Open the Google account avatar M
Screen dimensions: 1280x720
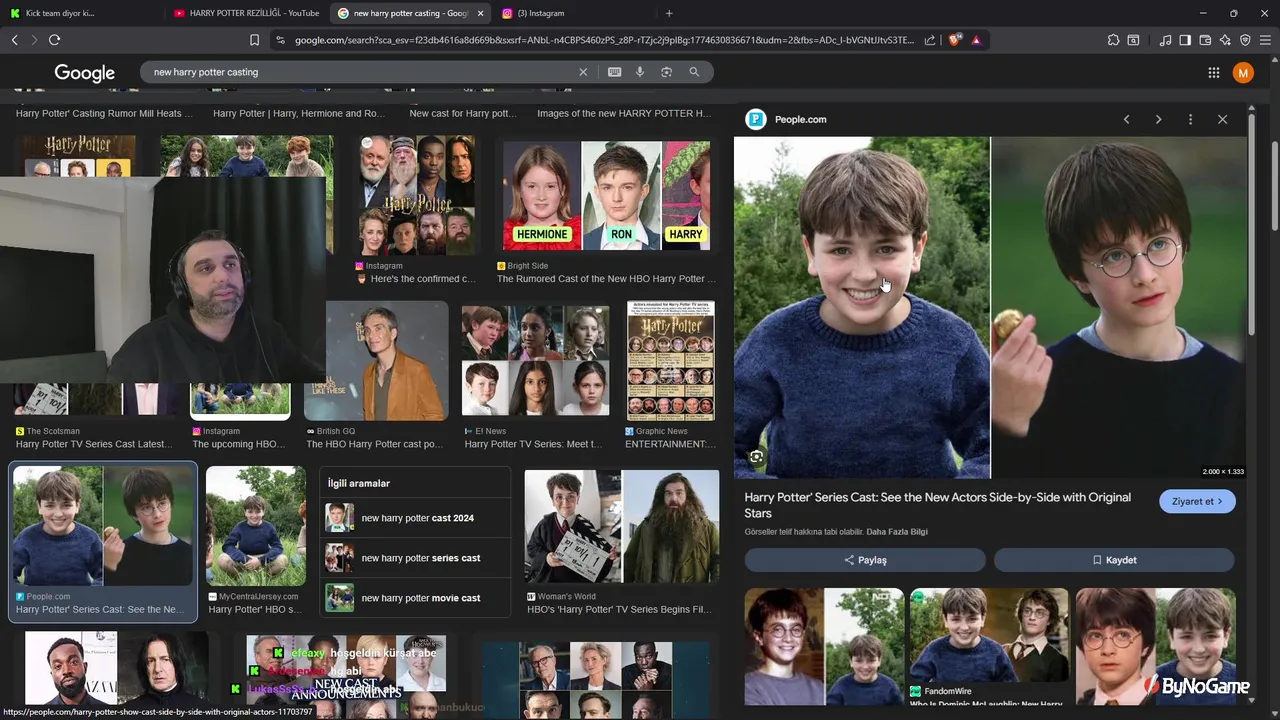point(1243,72)
